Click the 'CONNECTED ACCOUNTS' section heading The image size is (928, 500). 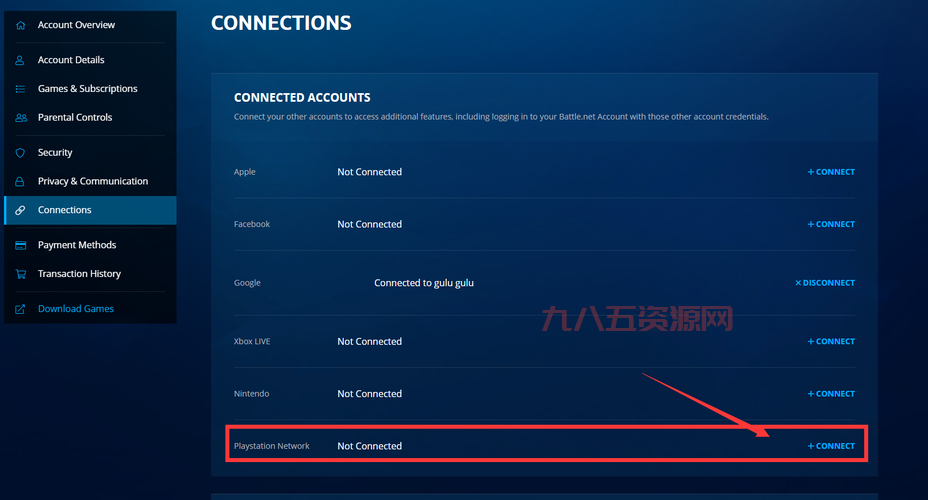(x=302, y=98)
